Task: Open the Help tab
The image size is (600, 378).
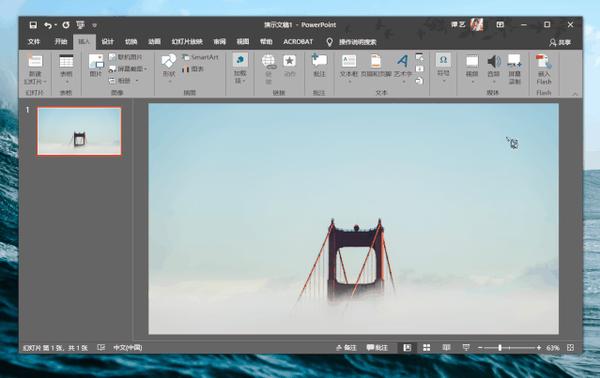Action: pyautogui.click(x=266, y=42)
